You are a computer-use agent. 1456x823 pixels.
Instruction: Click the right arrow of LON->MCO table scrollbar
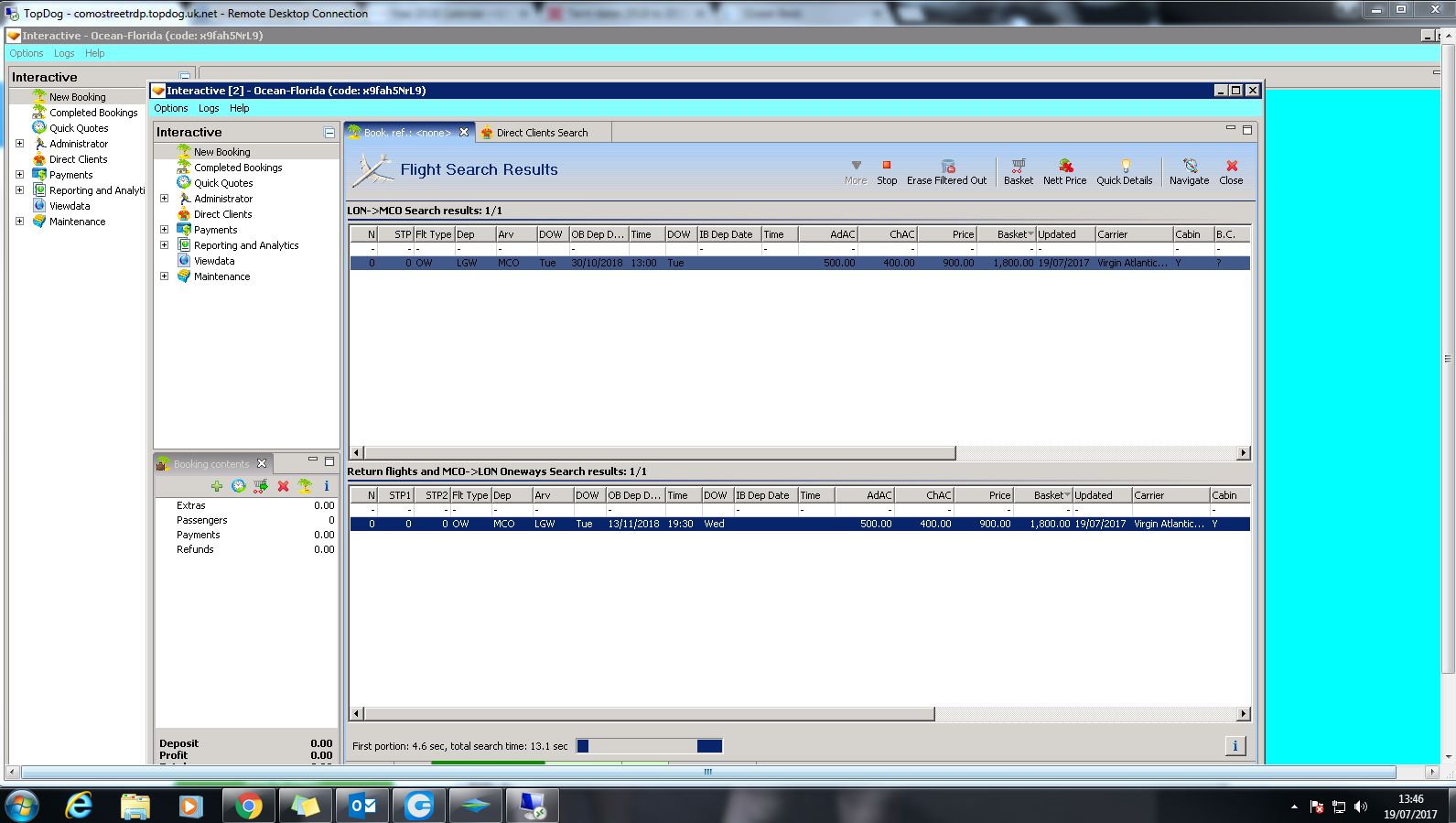(x=1243, y=453)
